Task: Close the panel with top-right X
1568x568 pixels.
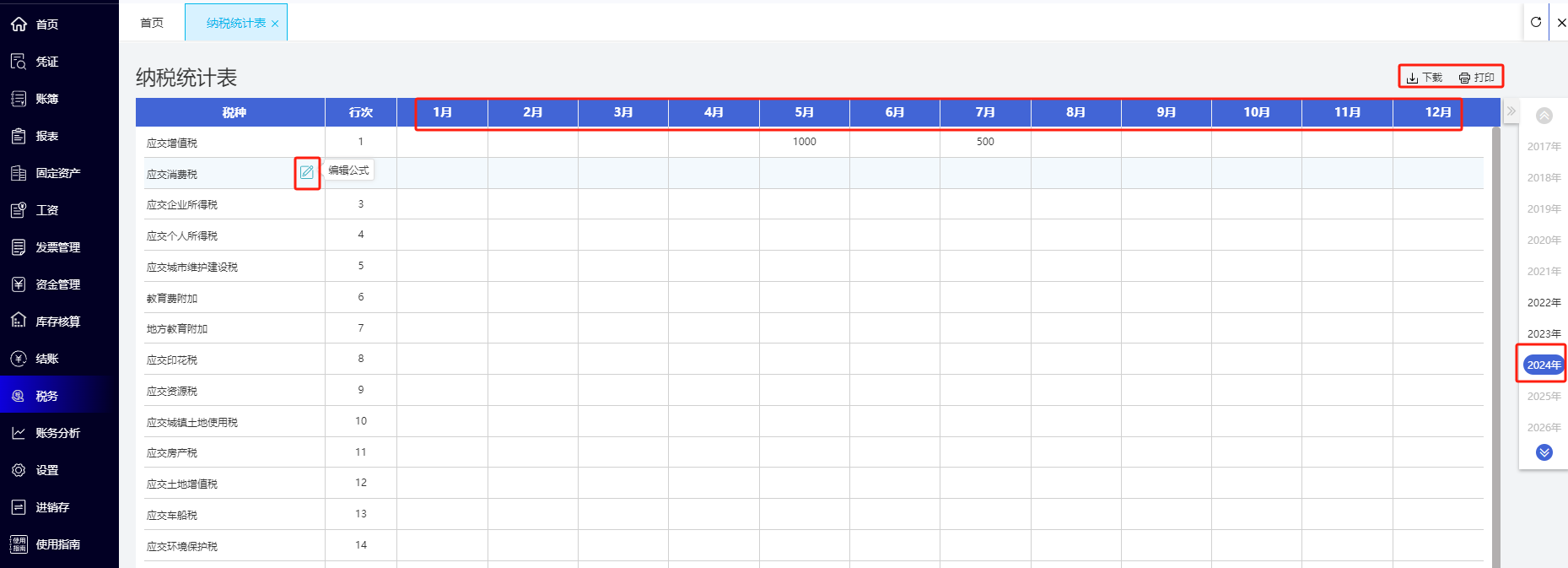Action: [1560, 23]
